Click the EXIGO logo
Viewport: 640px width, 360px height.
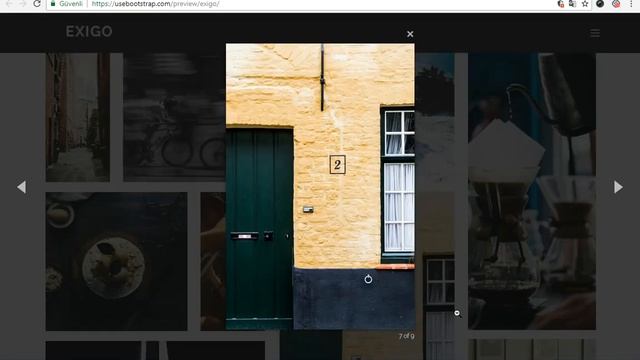pos(89,32)
